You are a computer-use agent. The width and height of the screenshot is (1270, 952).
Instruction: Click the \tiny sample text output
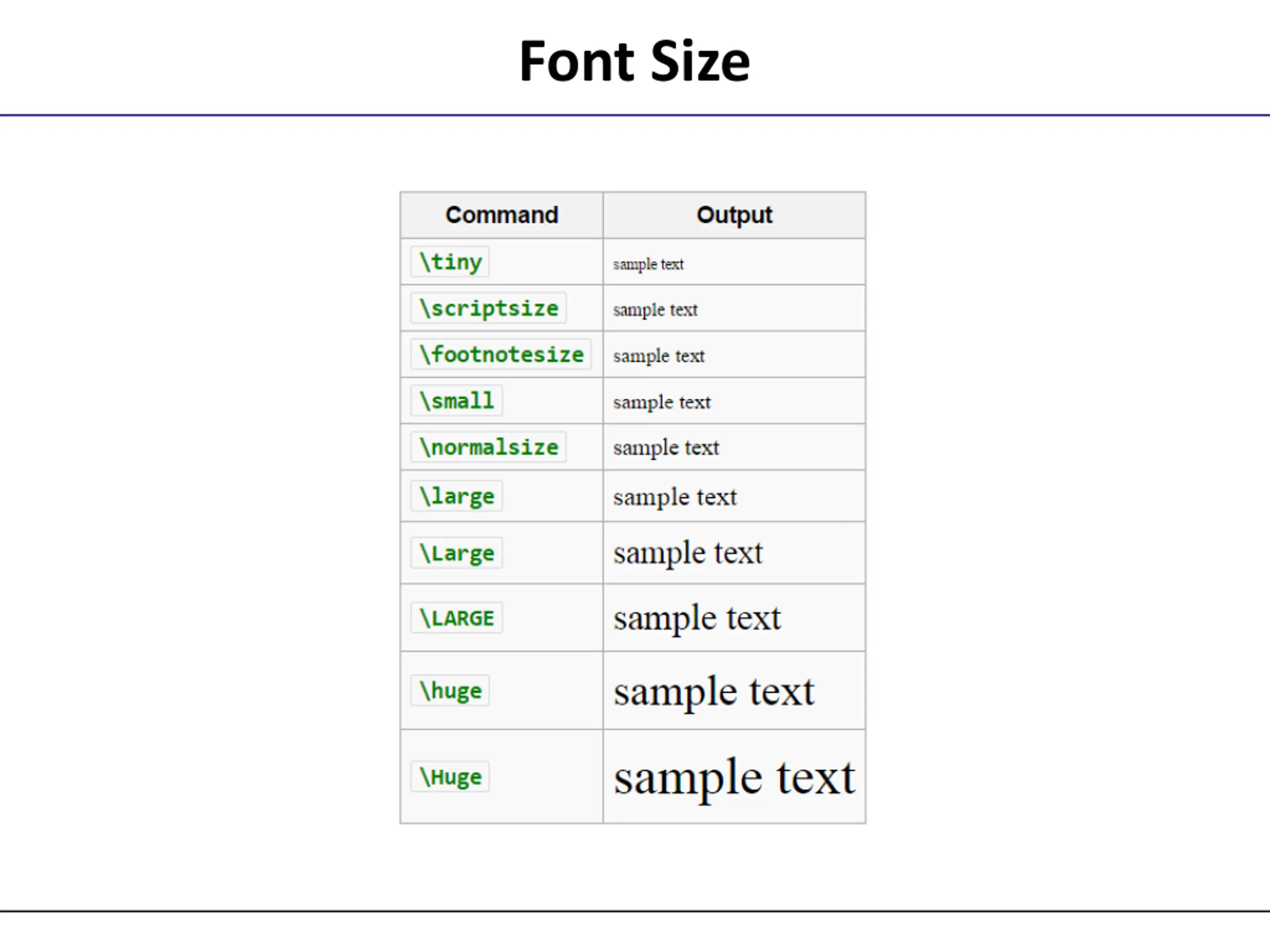pyautogui.click(x=648, y=264)
